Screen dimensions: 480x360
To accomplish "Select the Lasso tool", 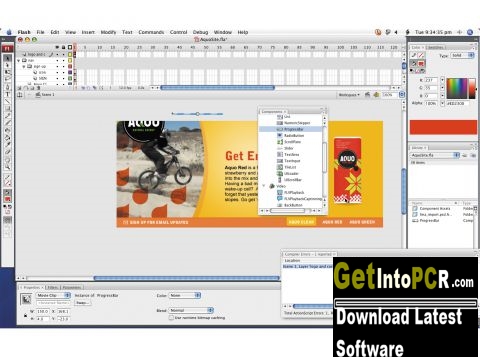I will [x=7, y=79].
